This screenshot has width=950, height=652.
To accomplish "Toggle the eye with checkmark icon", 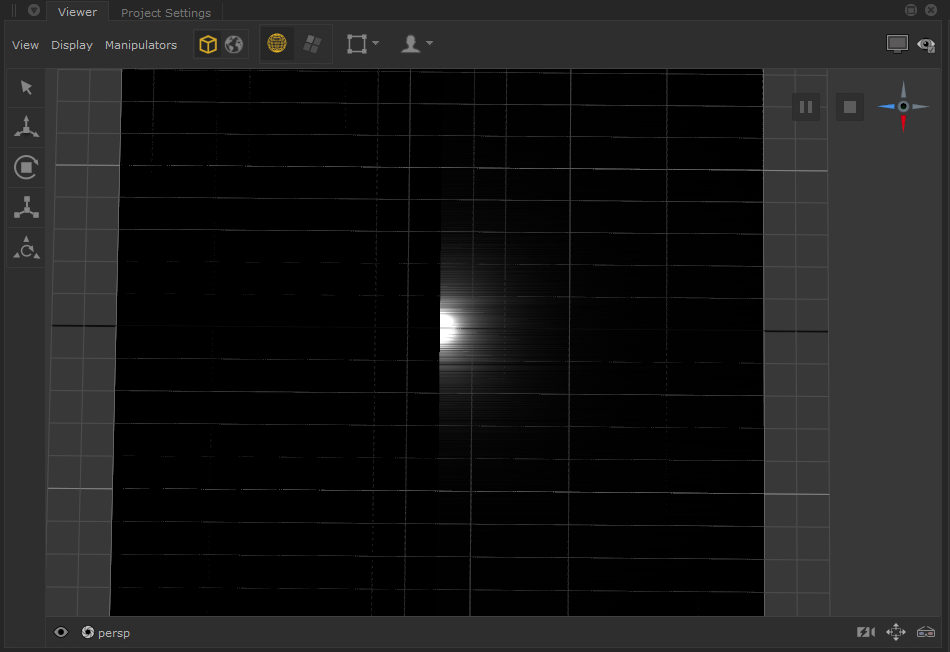I will [926, 45].
